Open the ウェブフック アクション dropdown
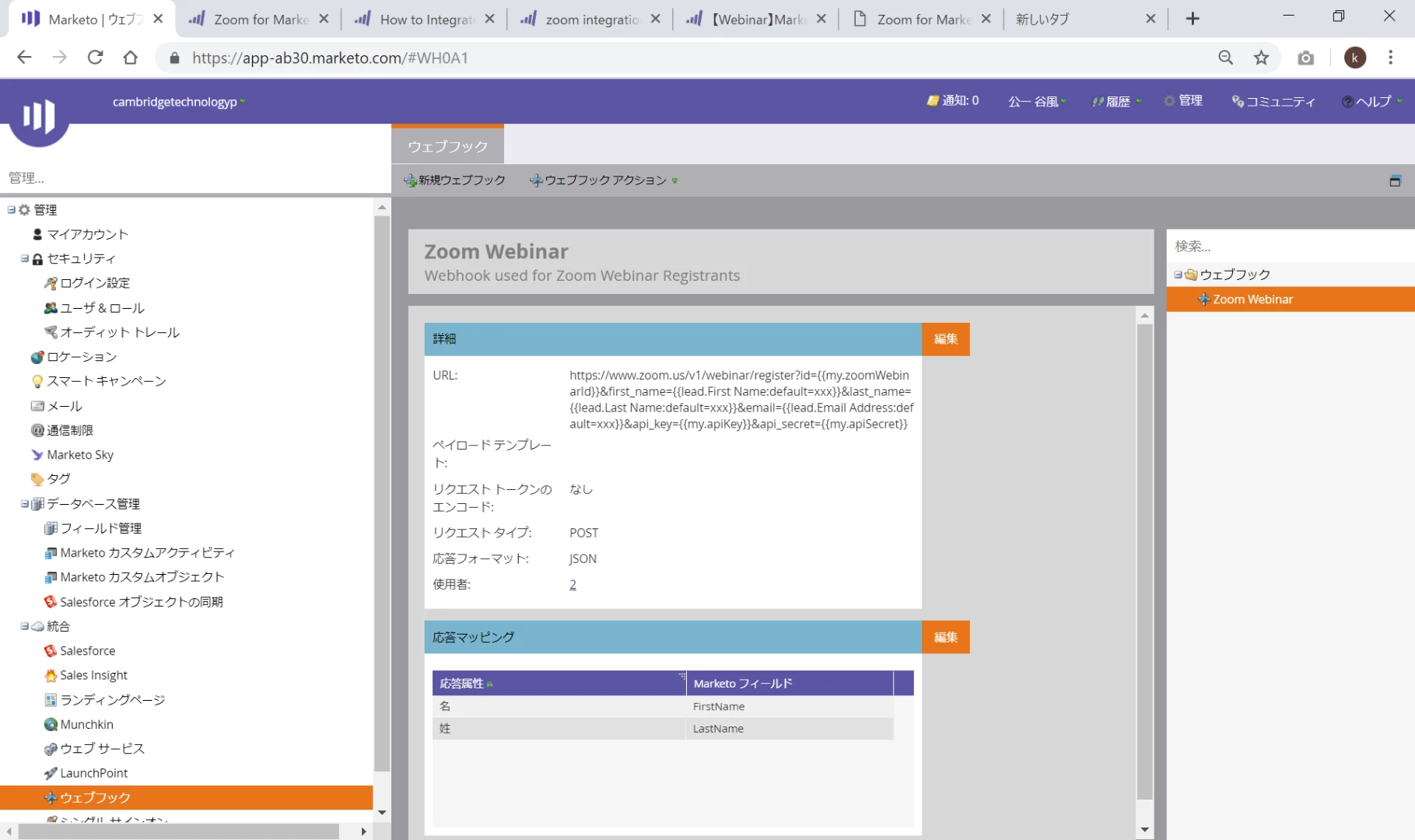 [604, 180]
